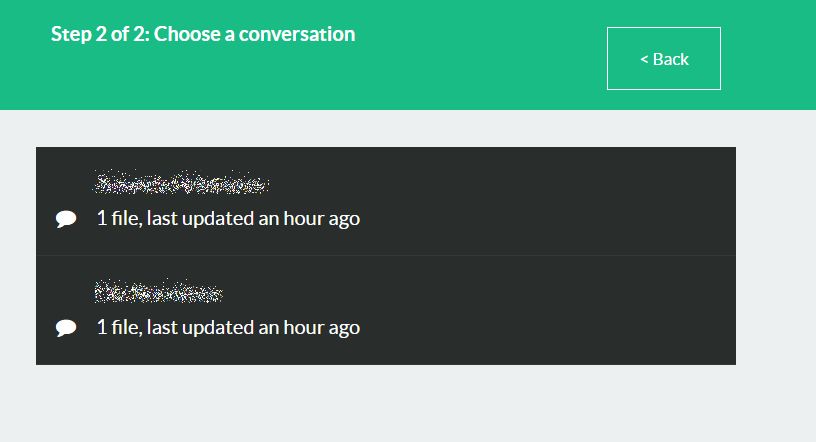Select the second conversation's blurred name

click(x=158, y=293)
